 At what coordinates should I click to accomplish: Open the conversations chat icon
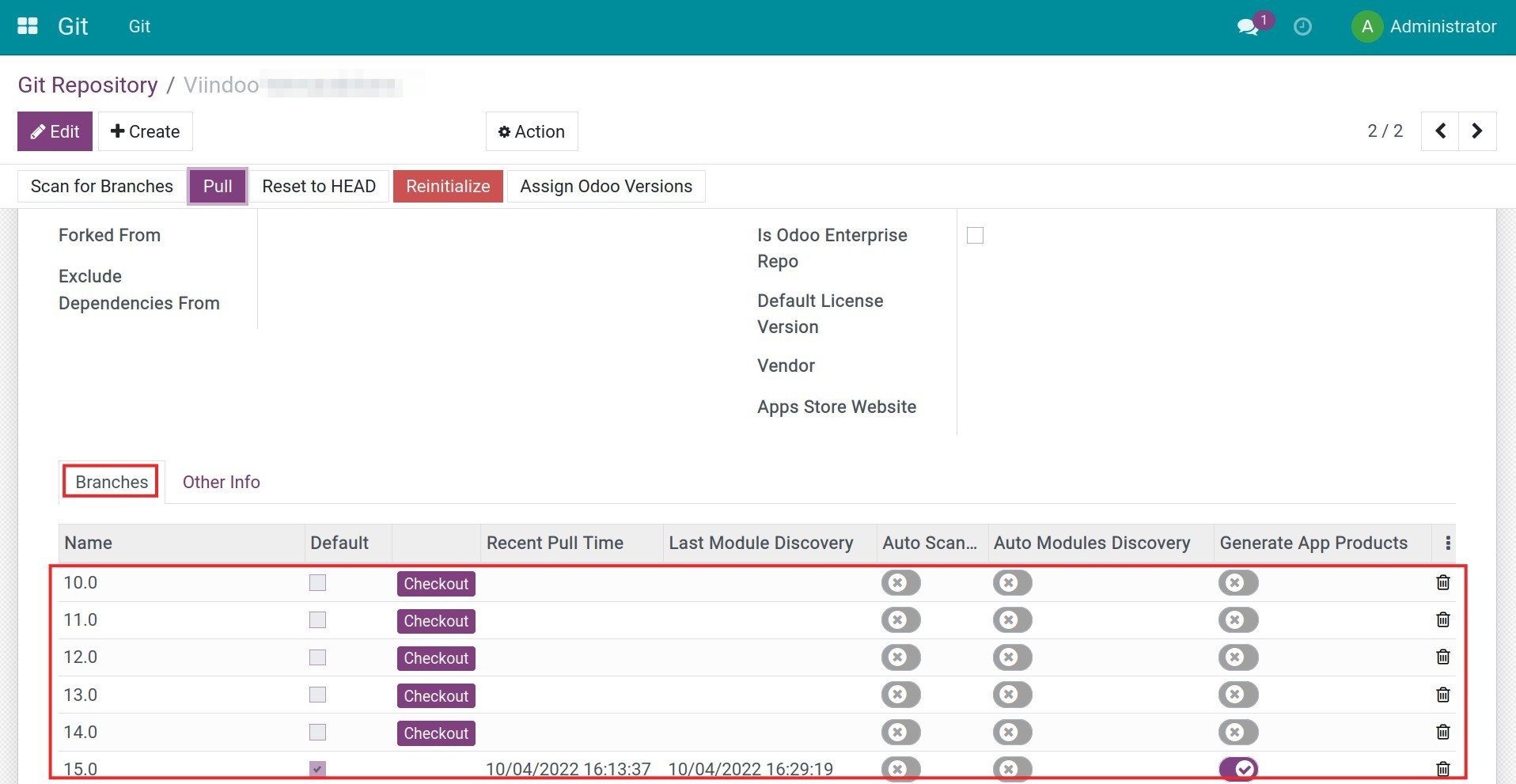pos(1248,27)
